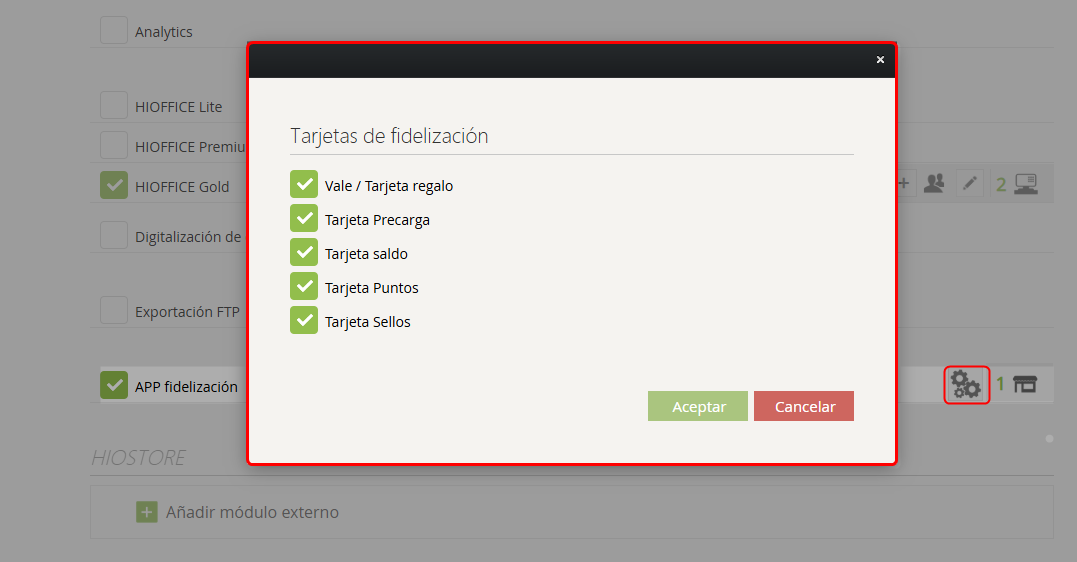The width and height of the screenshot is (1077, 562).
Task: Click the plus icon in HIOFFICE Gold row
Action: 905,183
